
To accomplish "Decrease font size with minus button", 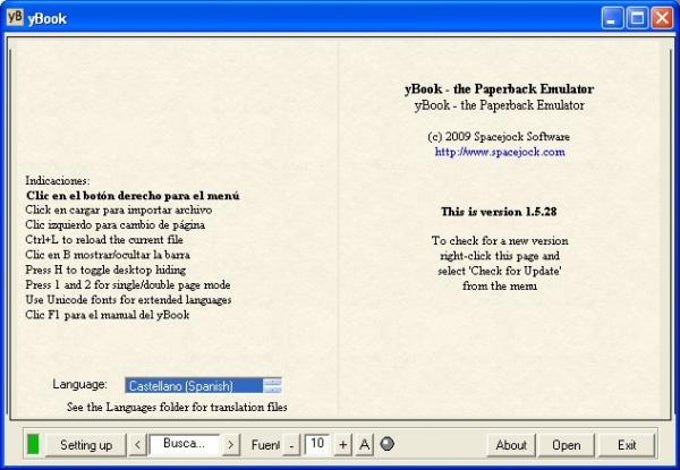I will tap(291, 445).
